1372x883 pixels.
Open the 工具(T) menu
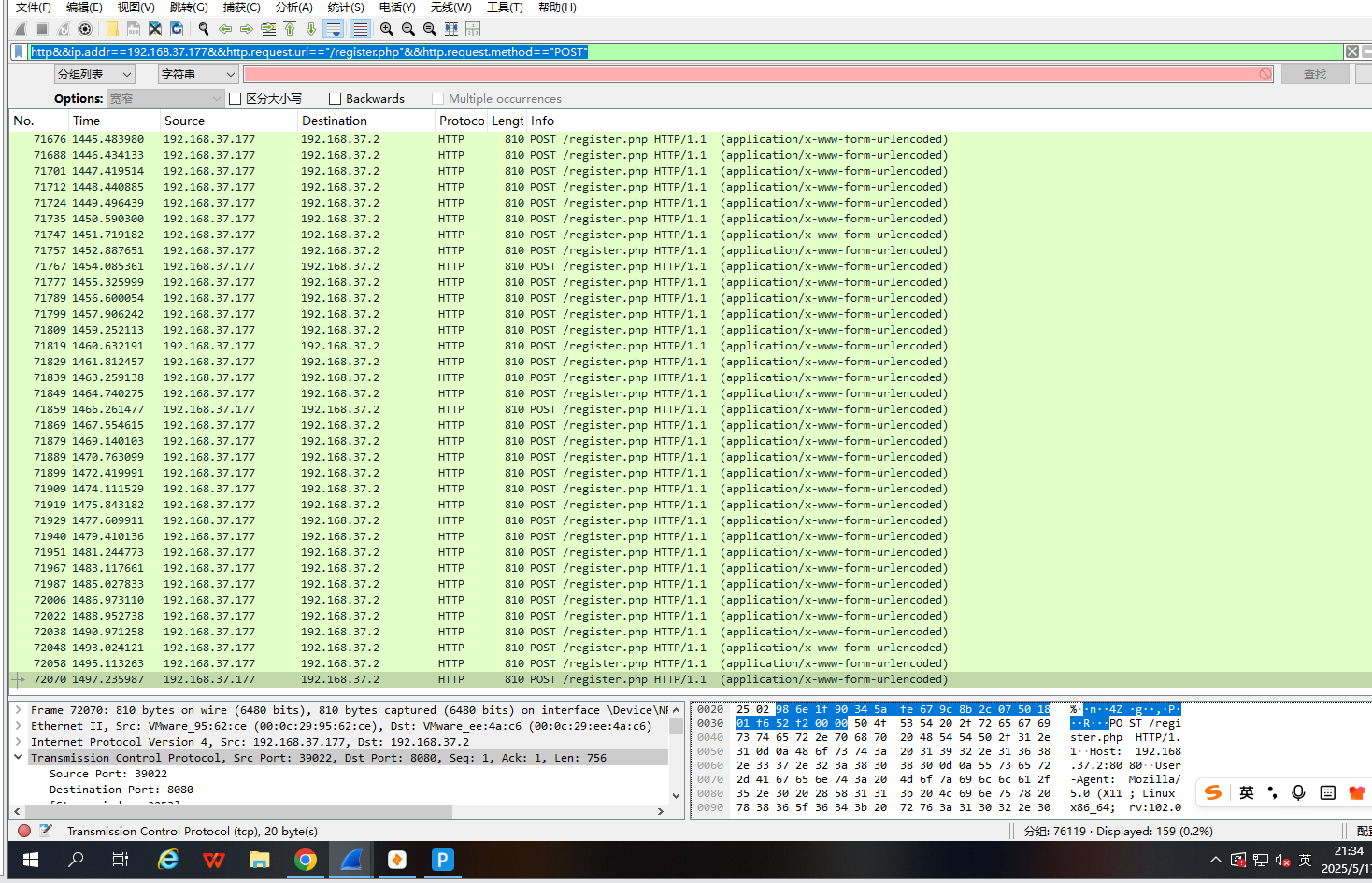point(505,7)
